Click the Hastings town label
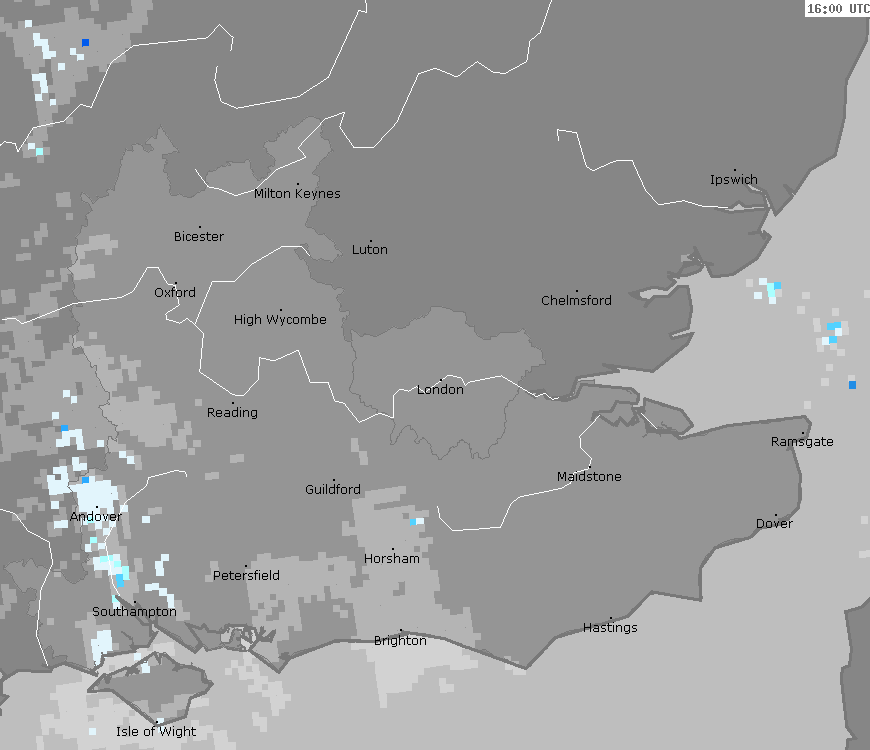 click(610, 627)
